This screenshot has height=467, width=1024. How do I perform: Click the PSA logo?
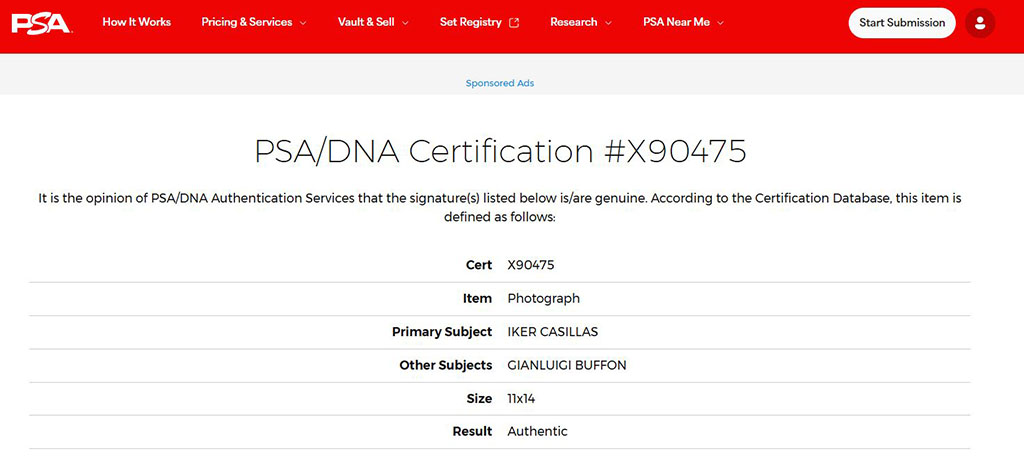click(40, 22)
